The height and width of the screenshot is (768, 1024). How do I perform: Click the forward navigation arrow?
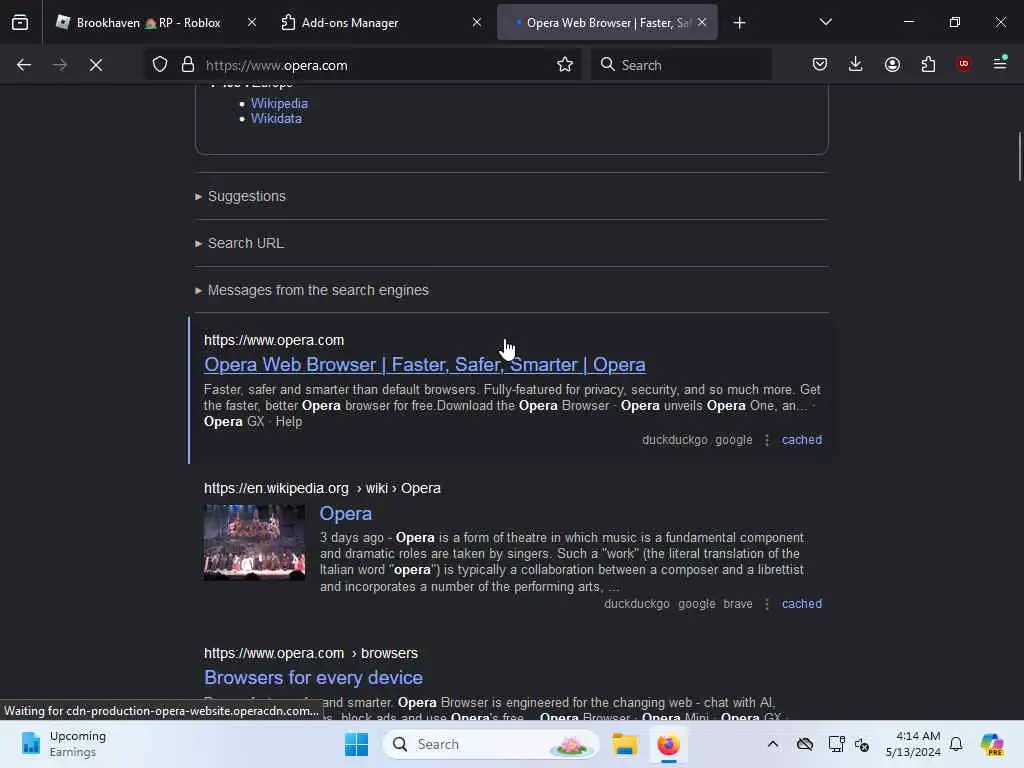point(60,65)
